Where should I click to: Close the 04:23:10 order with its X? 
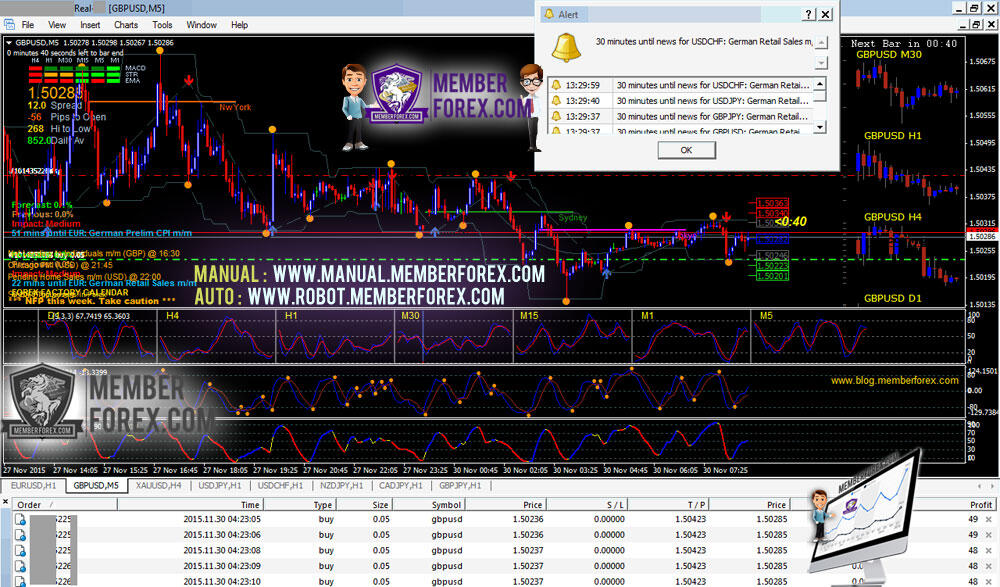pyautogui.click(x=989, y=581)
